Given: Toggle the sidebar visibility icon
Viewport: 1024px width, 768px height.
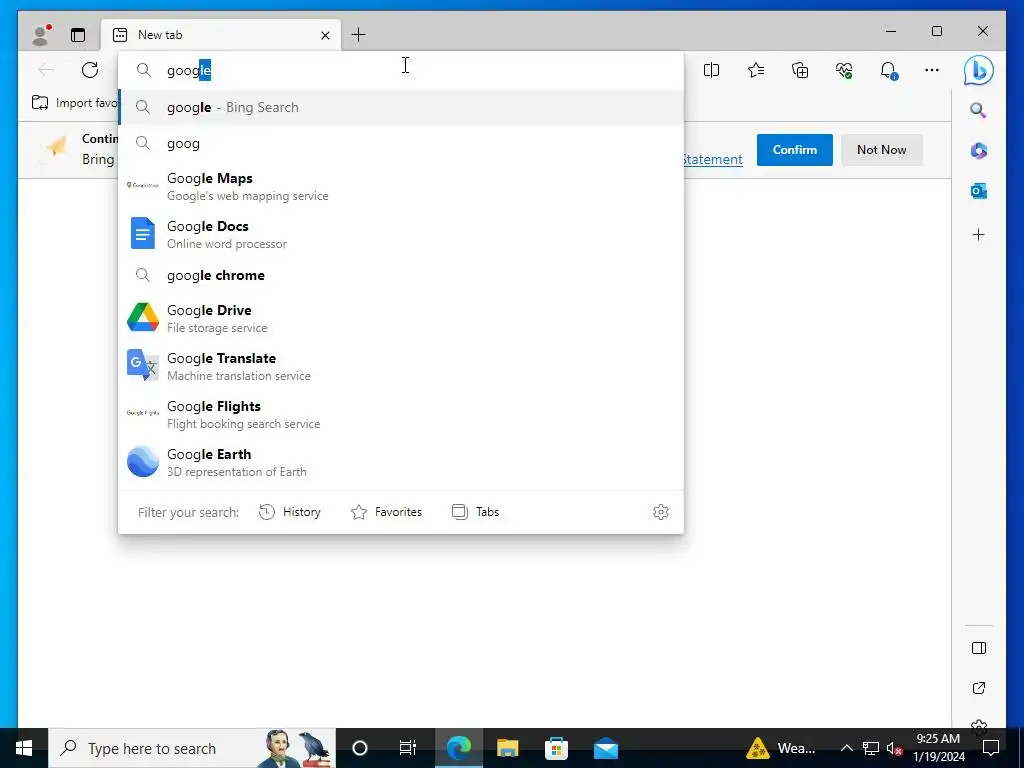Looking at the screenshot, I should [978, 648].
